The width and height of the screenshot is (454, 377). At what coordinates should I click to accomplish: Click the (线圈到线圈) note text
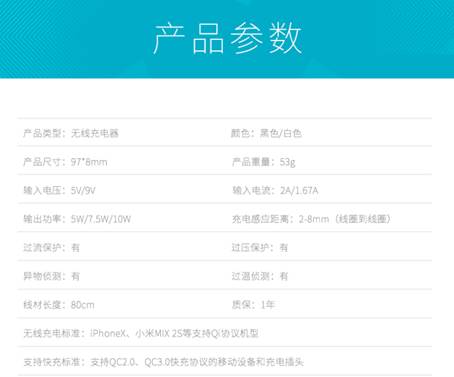[363, 219]
